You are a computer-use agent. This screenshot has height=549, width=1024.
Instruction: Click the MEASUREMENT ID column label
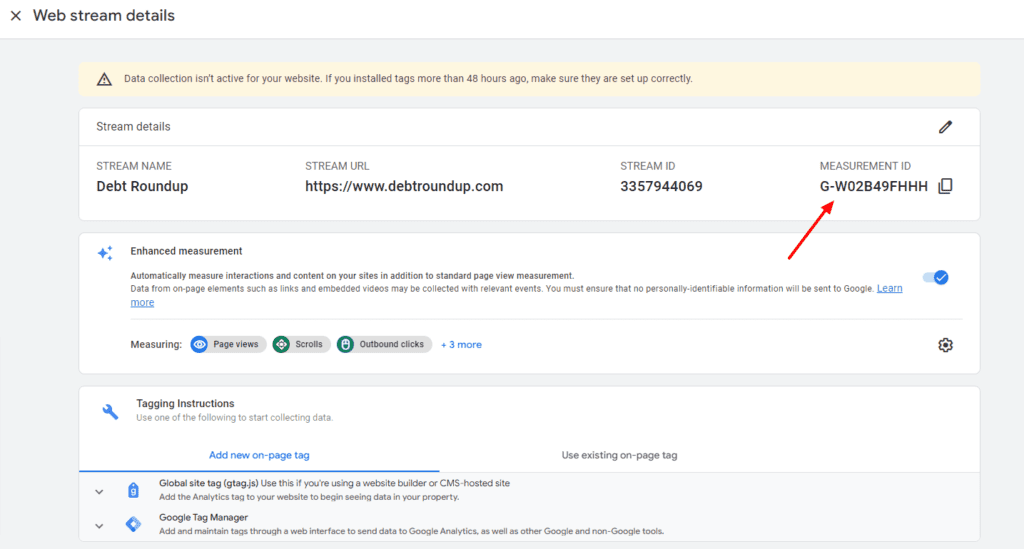tap(865, 166)
